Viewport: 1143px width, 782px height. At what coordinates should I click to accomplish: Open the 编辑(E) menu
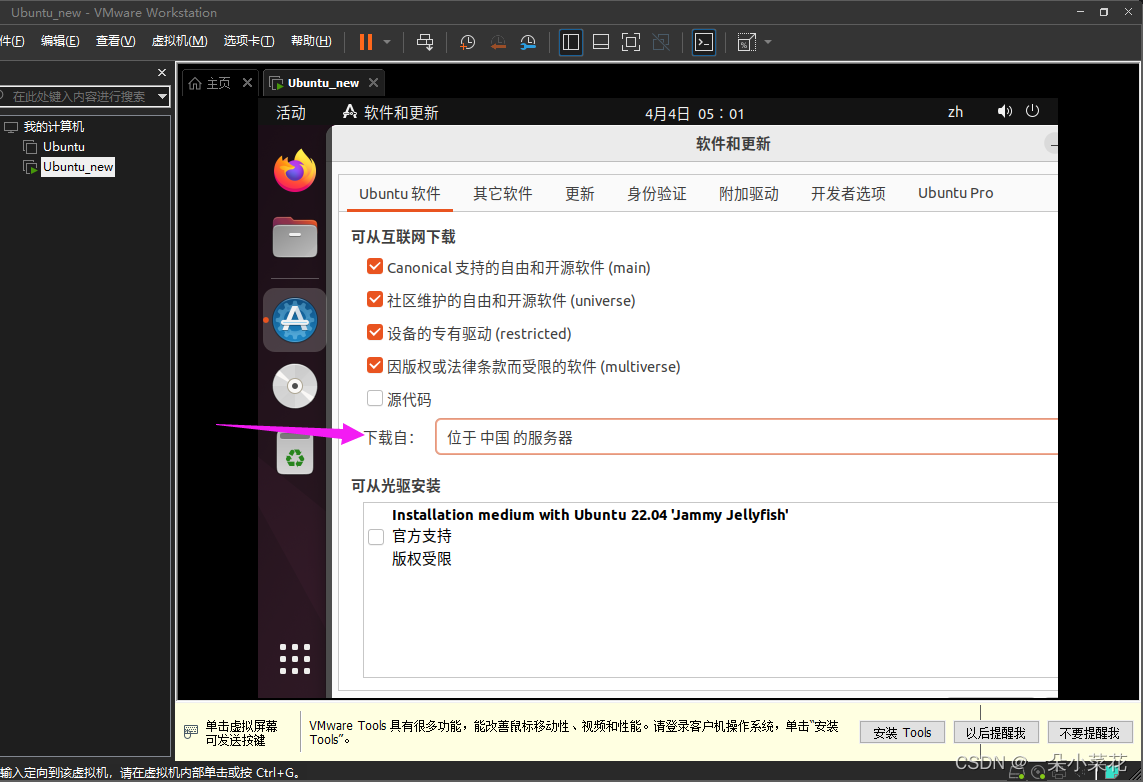pos(60,41)
